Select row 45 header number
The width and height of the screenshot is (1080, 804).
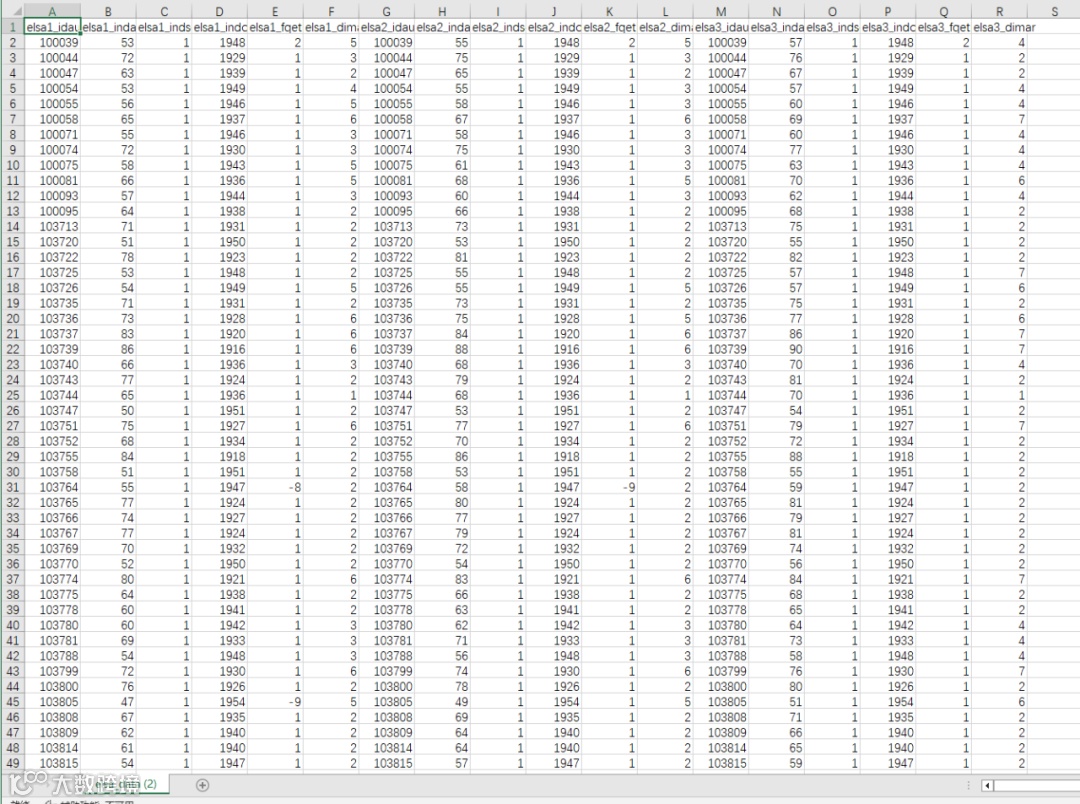(x=12, y=701)
